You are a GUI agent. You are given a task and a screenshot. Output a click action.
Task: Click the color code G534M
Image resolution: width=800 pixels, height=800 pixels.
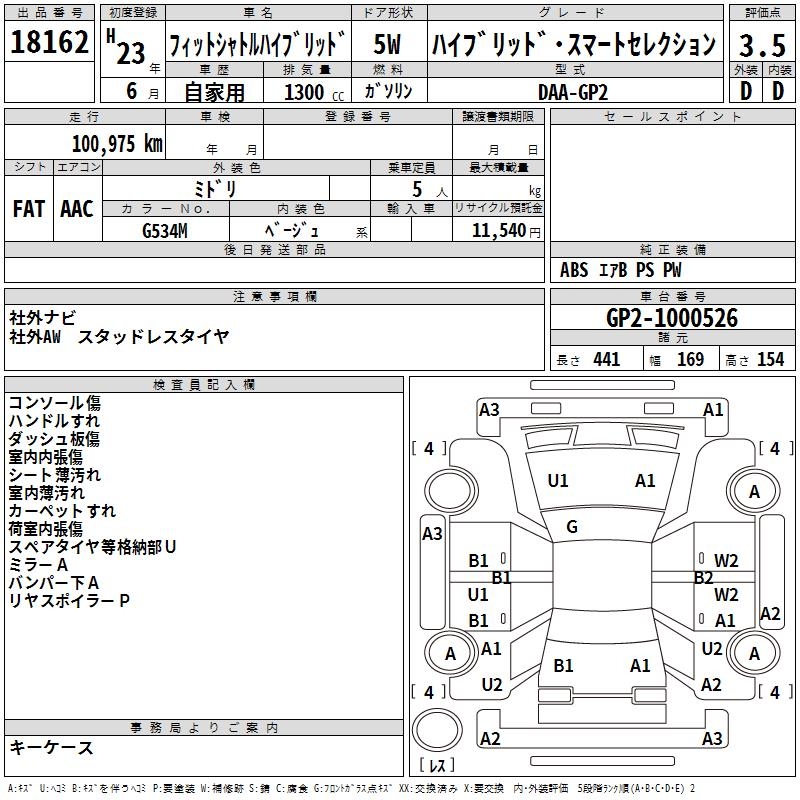[166, 229]
